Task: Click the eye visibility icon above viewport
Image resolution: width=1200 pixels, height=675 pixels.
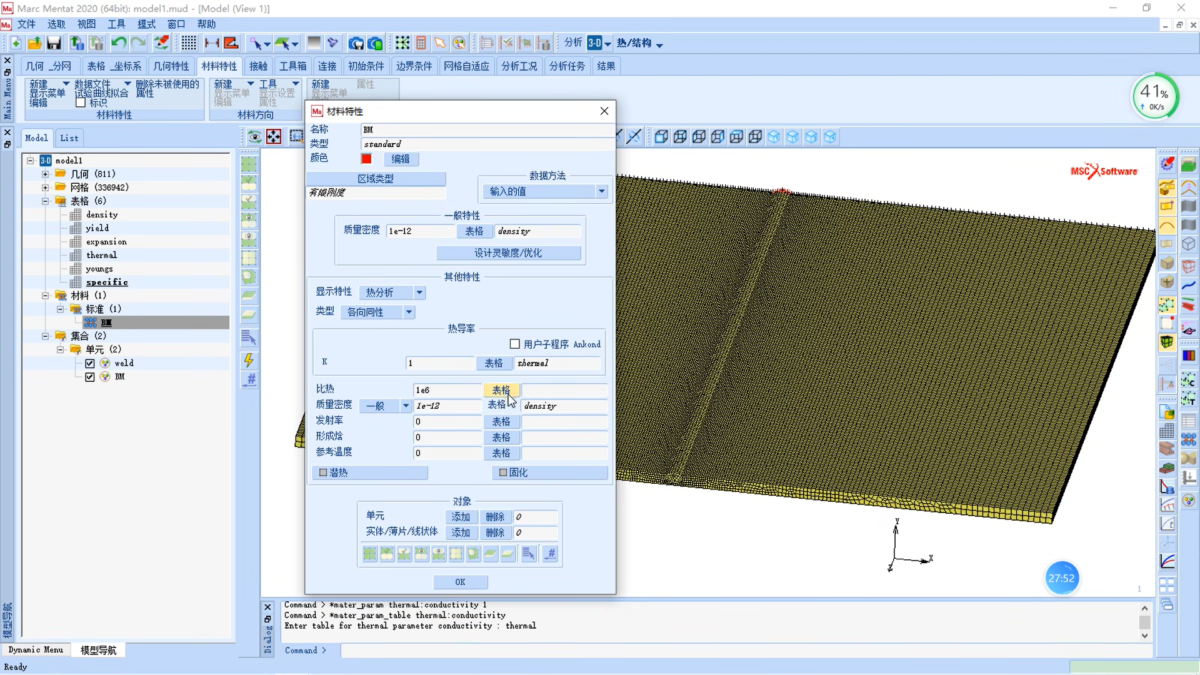Action: [x=255, y=137]
